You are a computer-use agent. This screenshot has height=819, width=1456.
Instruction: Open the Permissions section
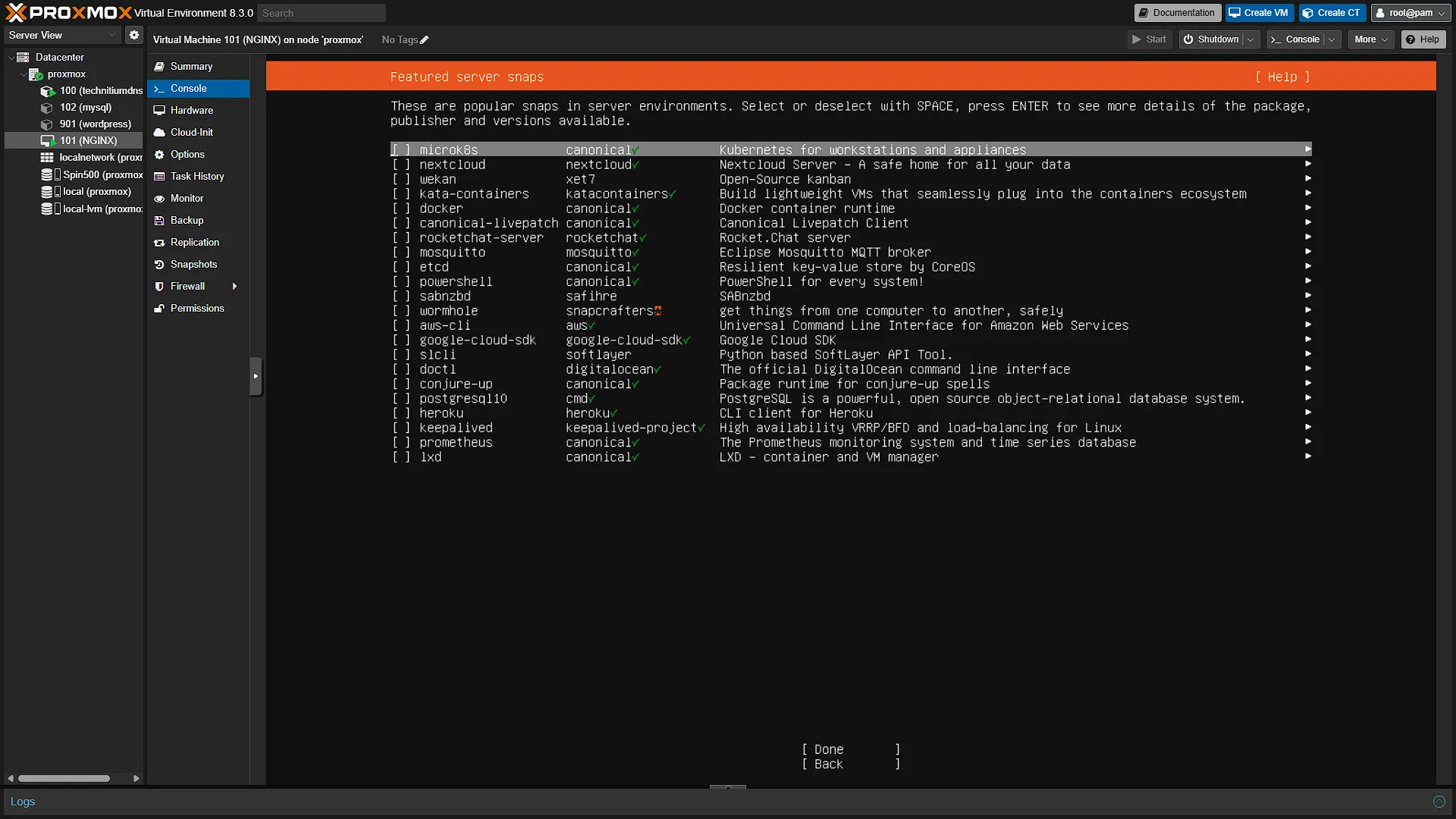199,308
